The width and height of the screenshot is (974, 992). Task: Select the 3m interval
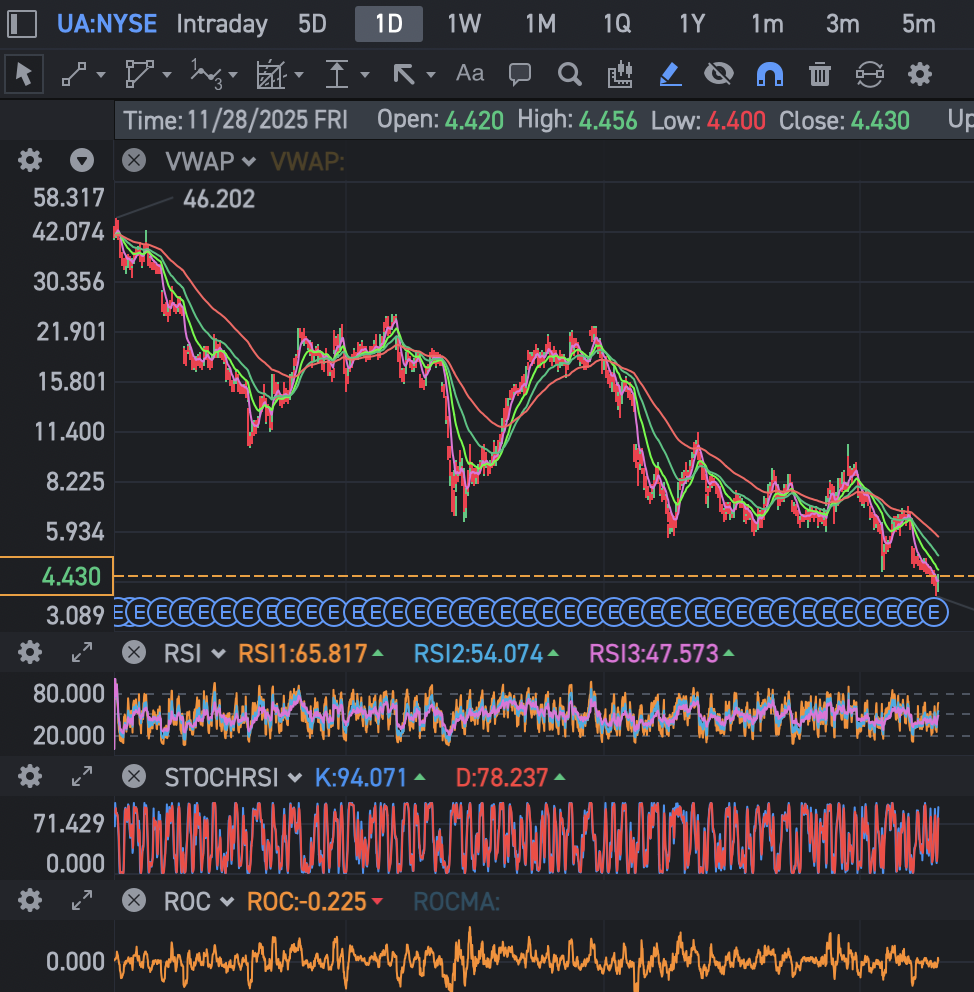click(x=842, y=24)
